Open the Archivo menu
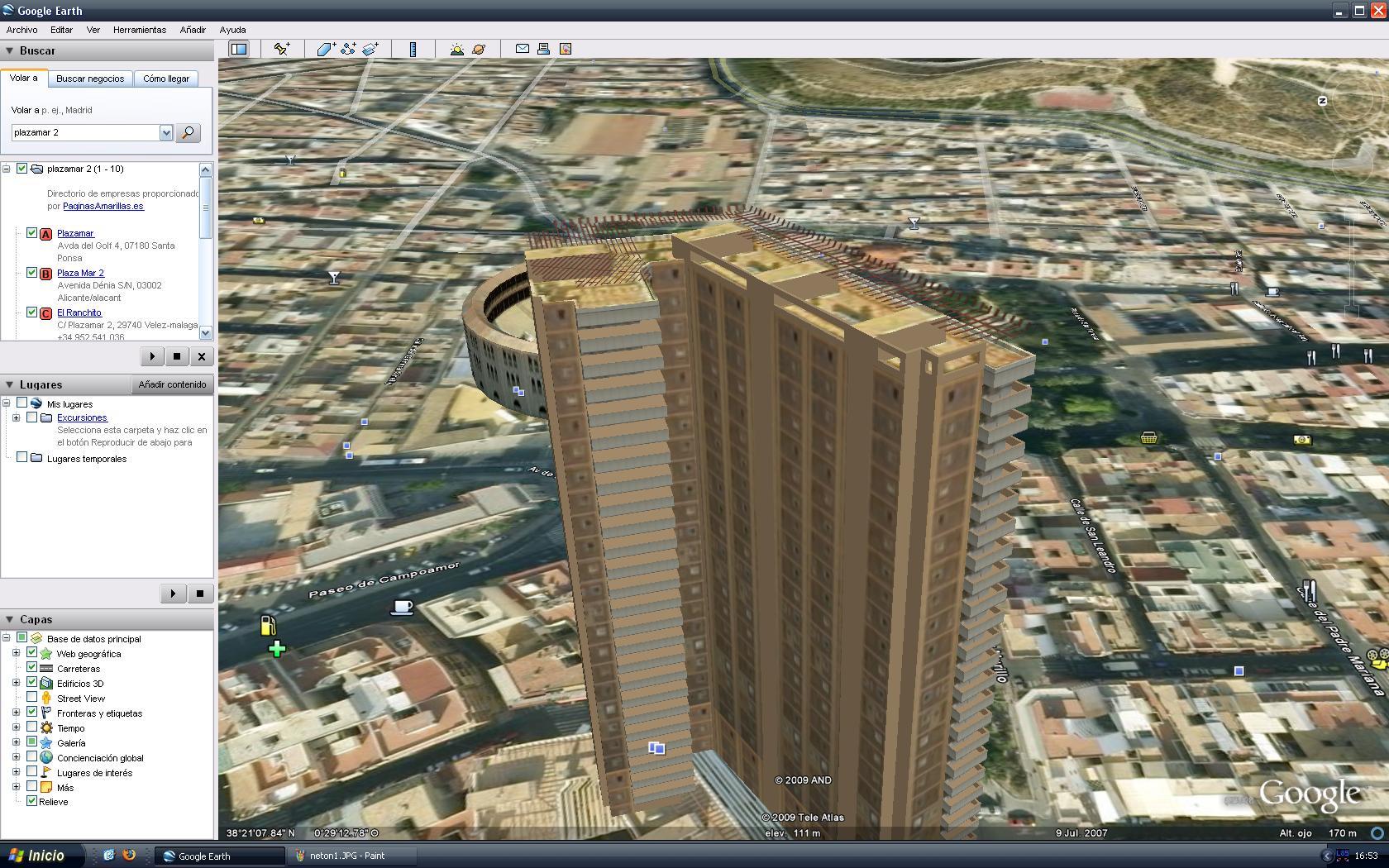This screenshot has height=868, width=1389. (21, 30)
